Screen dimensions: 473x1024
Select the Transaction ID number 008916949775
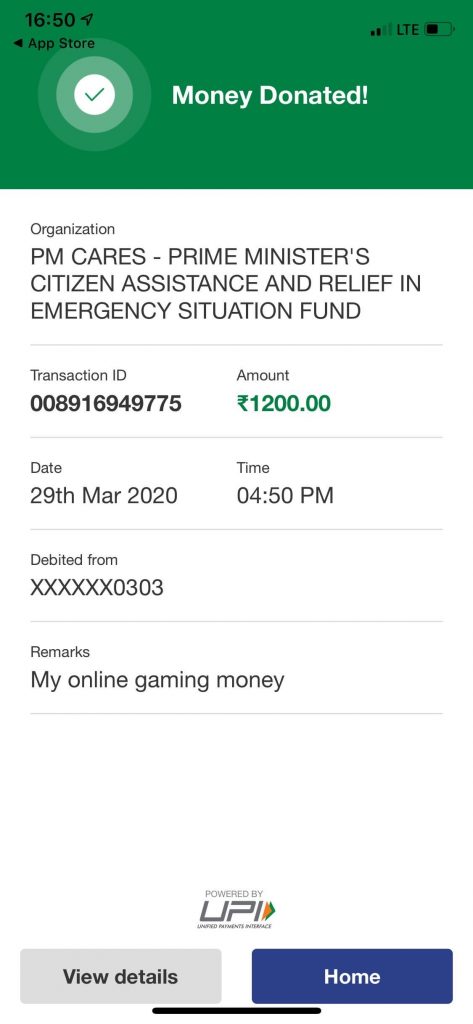click(x=106, y=404)
